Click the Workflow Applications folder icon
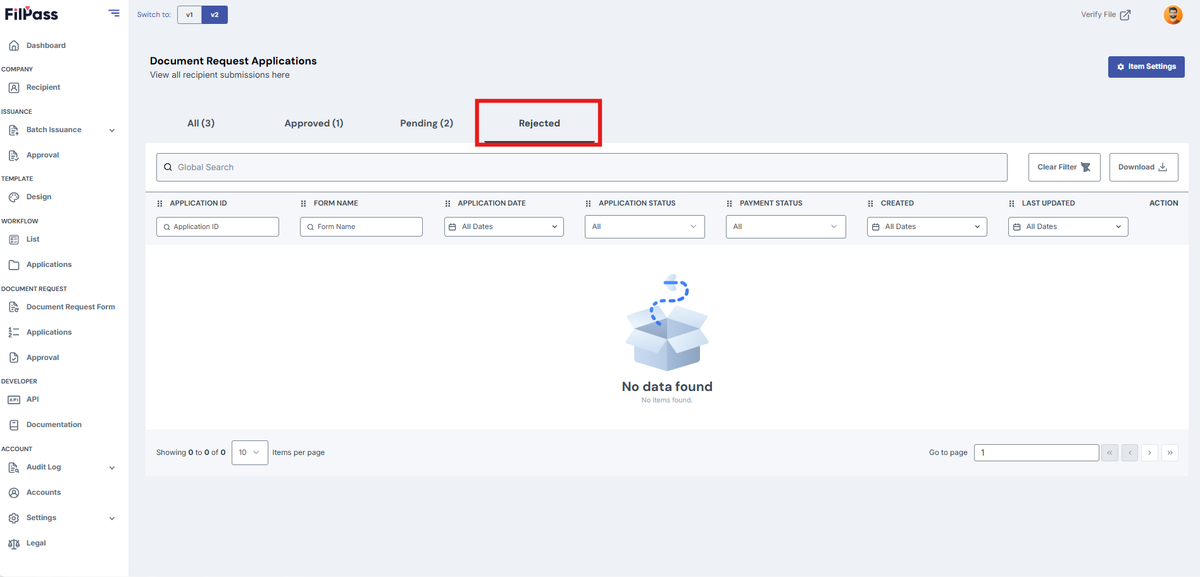 (x=14, y=265)
